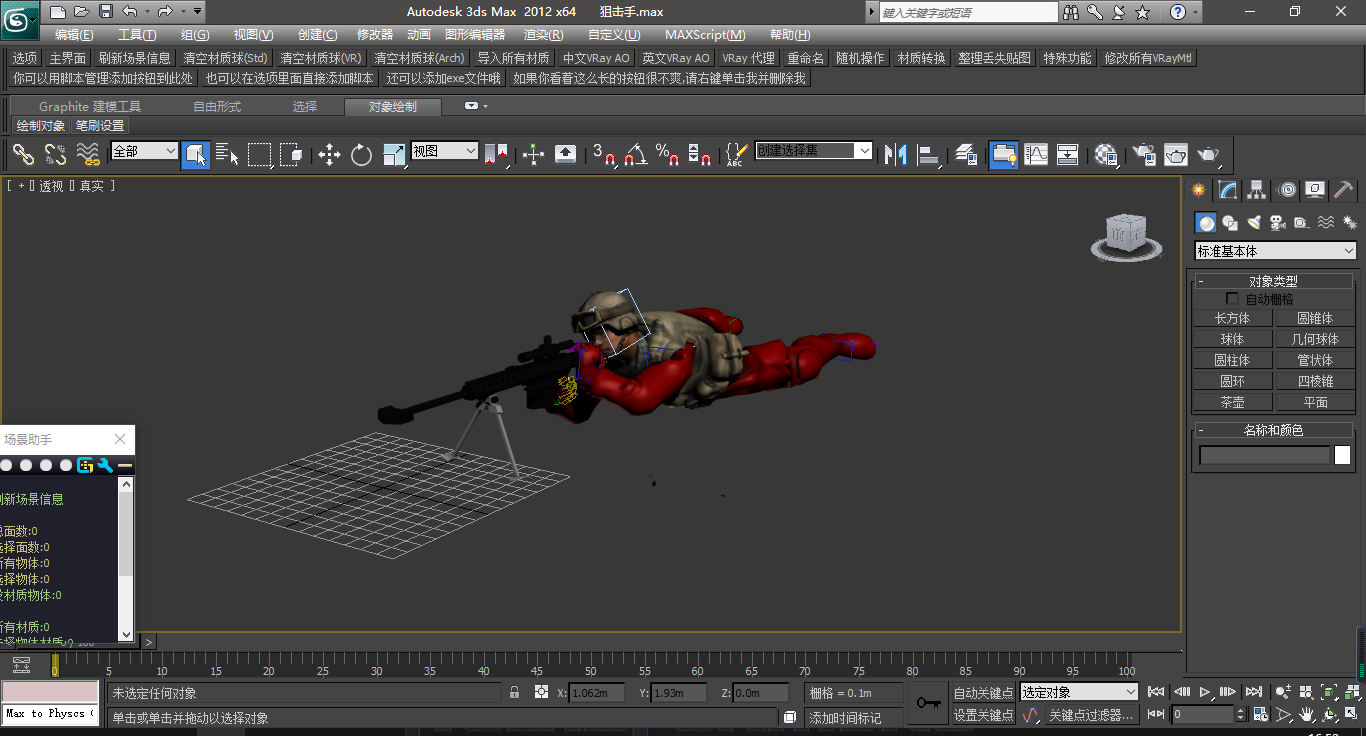This screenshot has height=736, width=1366.
Task: Open the 渲染(R) menu
Action: click(543, 35)
